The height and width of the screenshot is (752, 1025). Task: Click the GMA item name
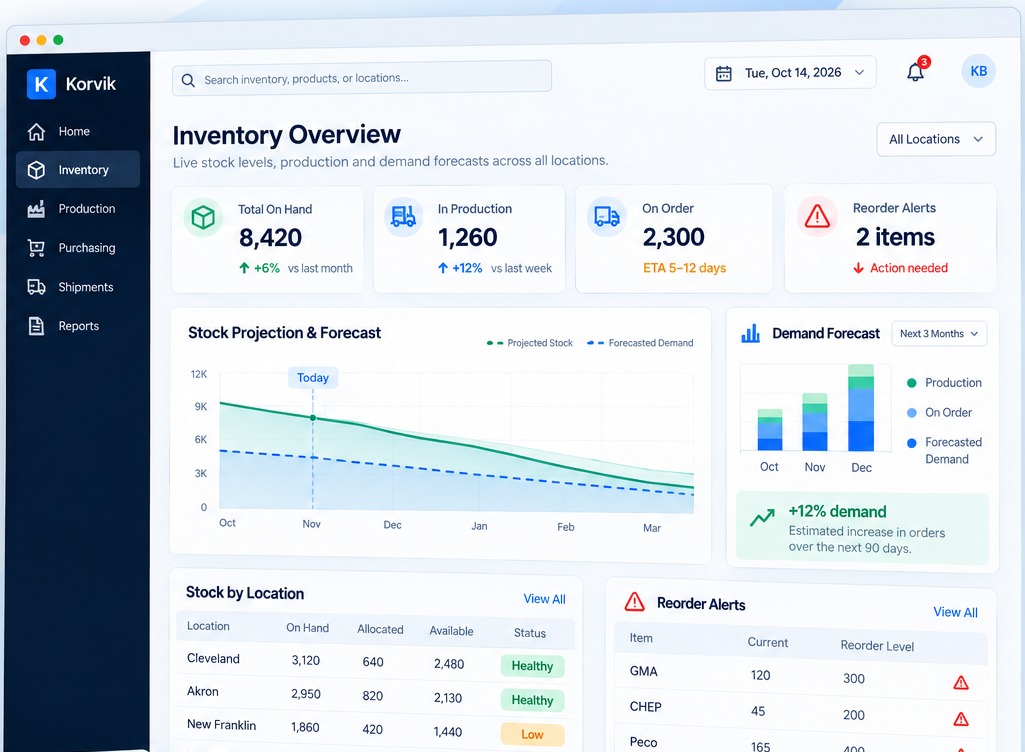(x=643, y=671)
